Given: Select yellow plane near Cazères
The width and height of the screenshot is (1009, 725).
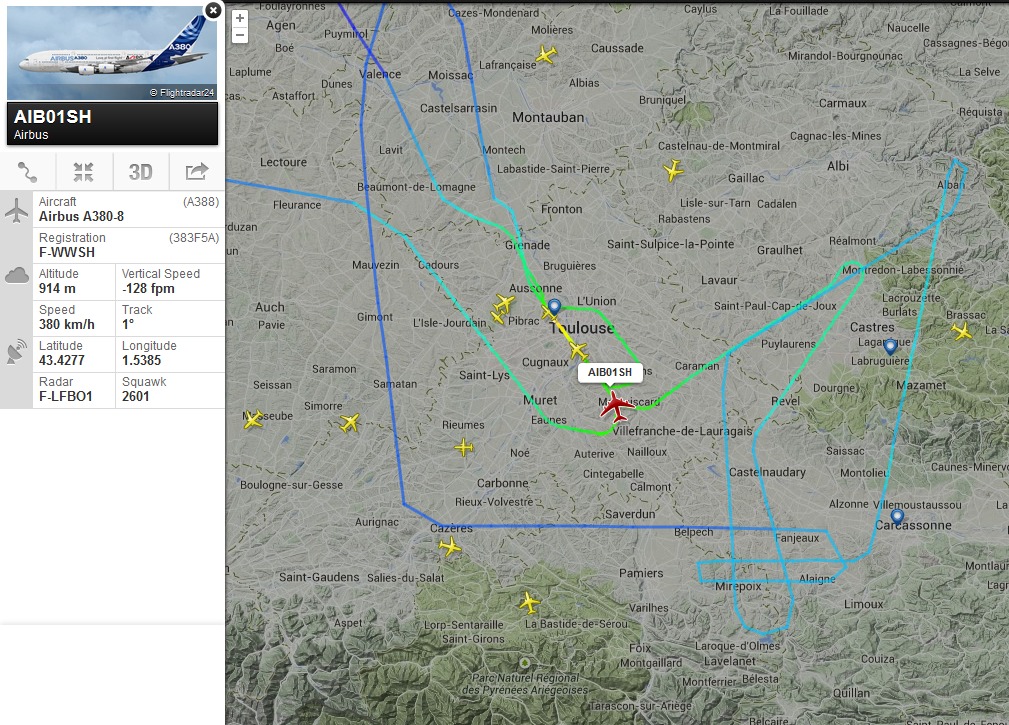Looking at the screenshot, I should (x=450, y=547).
